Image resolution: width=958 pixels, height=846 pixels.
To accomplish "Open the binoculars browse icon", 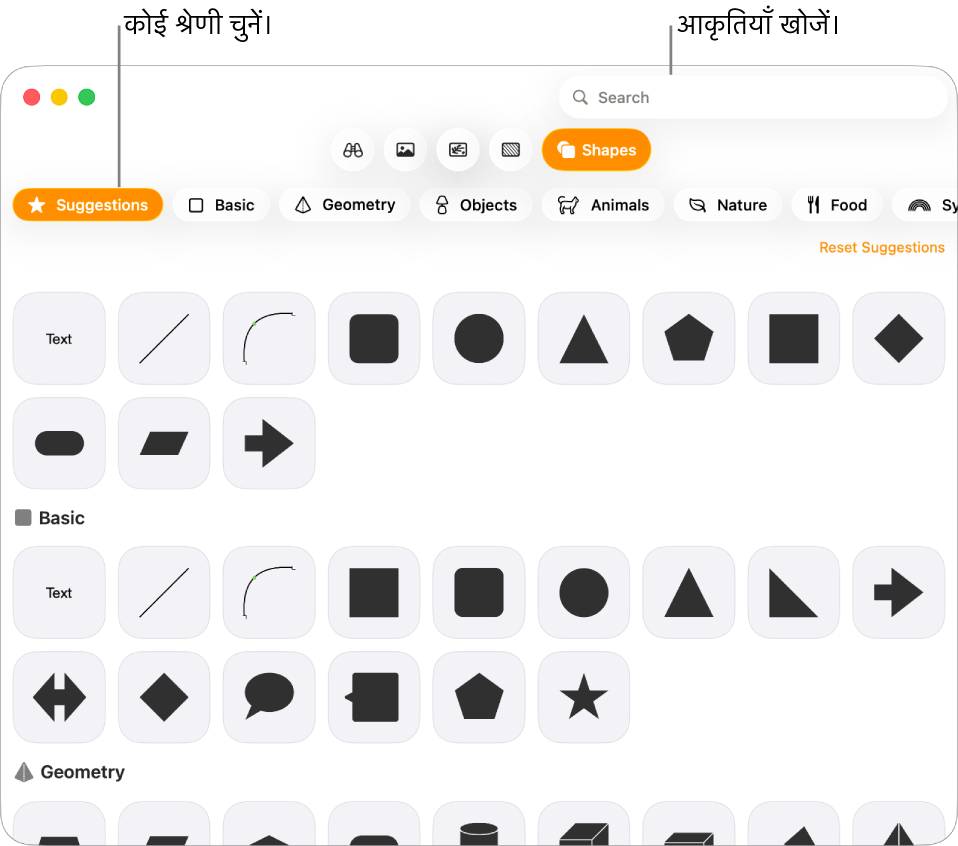I will (x=353, y=150).
